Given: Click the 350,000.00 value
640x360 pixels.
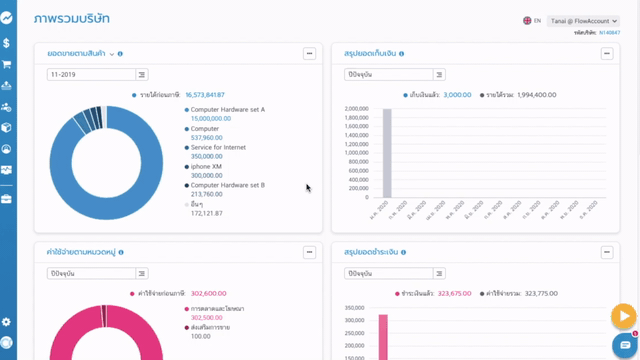Looking at the screenshot, I should (207, 157).
